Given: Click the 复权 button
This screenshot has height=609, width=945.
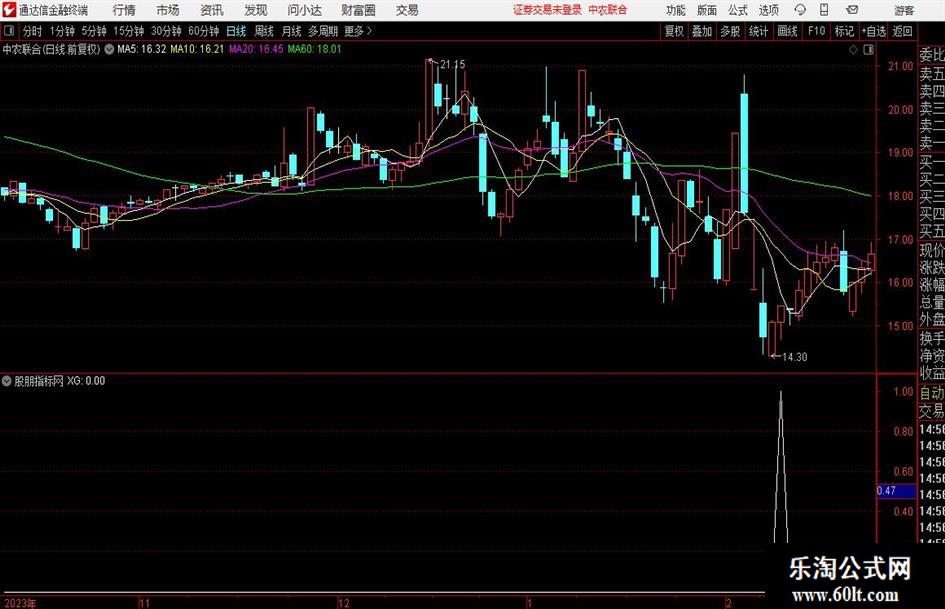Looking at the screenshot, I should (674, 31).
